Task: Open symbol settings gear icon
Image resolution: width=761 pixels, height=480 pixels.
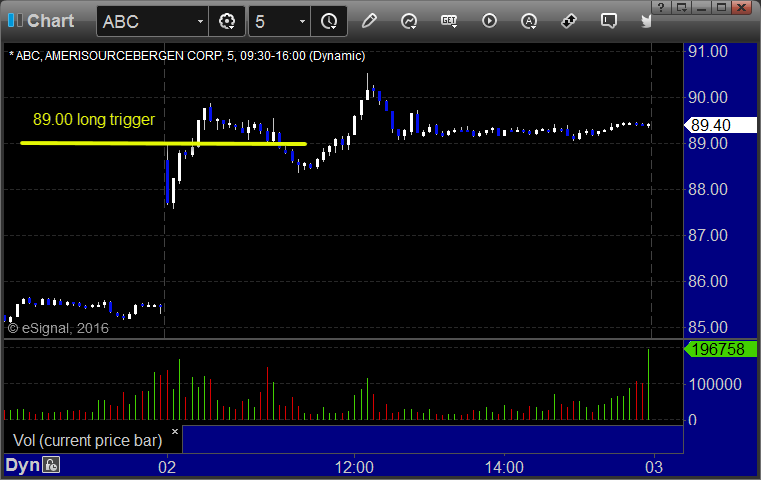Action: point(227,21)
